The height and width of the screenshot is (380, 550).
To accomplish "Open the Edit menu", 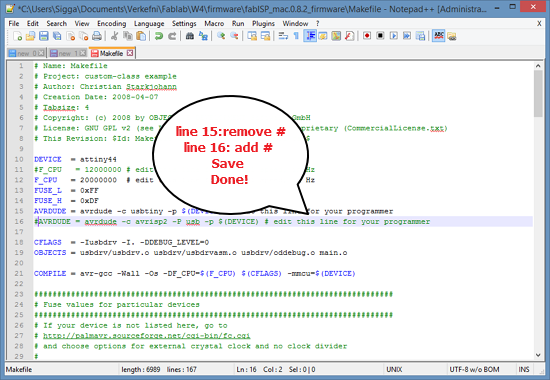I will click(x=33, y=24).
